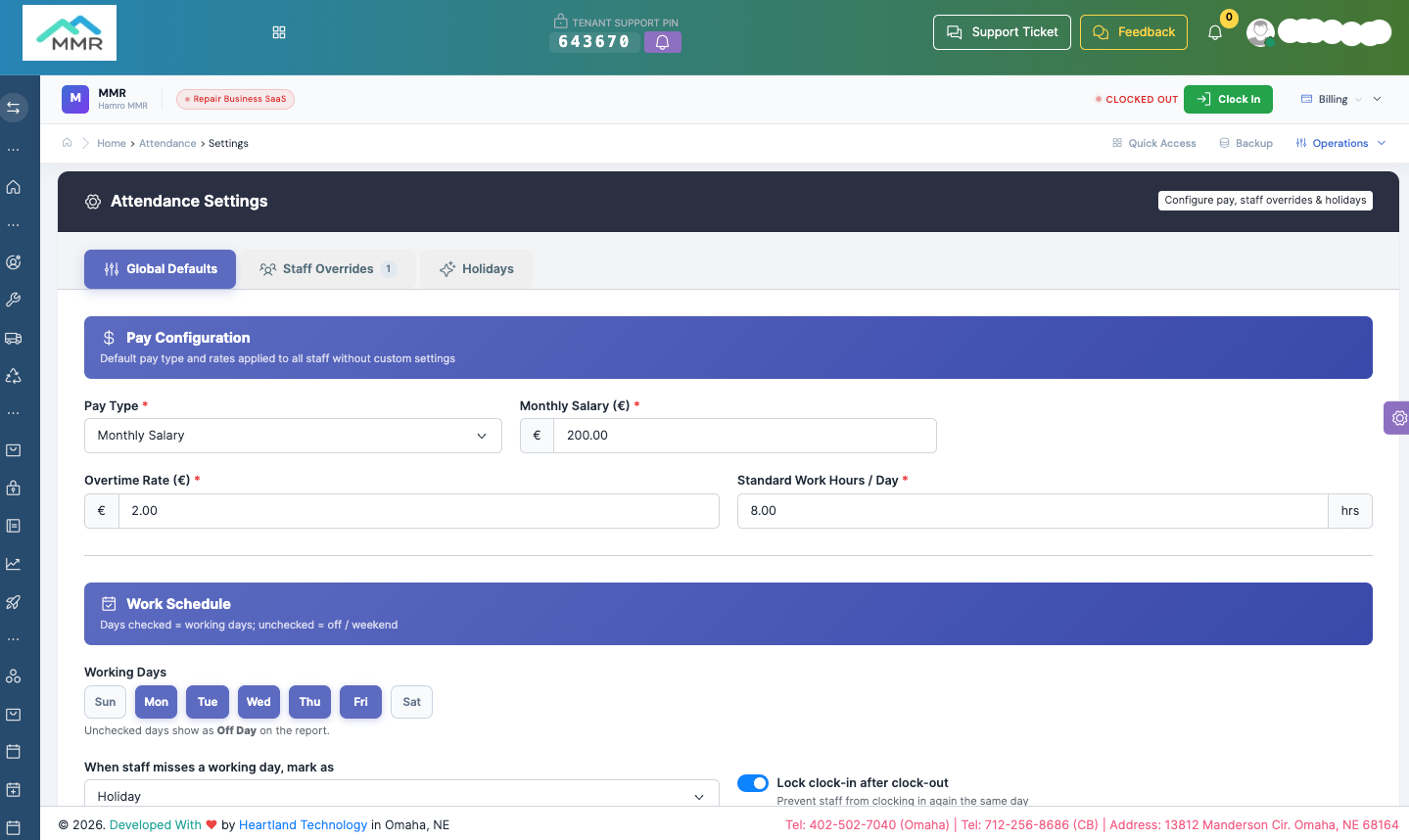Click the purple bell beside the support PIN
The width and height of the screenshot is (1409, 840).
pyautogui.click(x=663, y=42)
